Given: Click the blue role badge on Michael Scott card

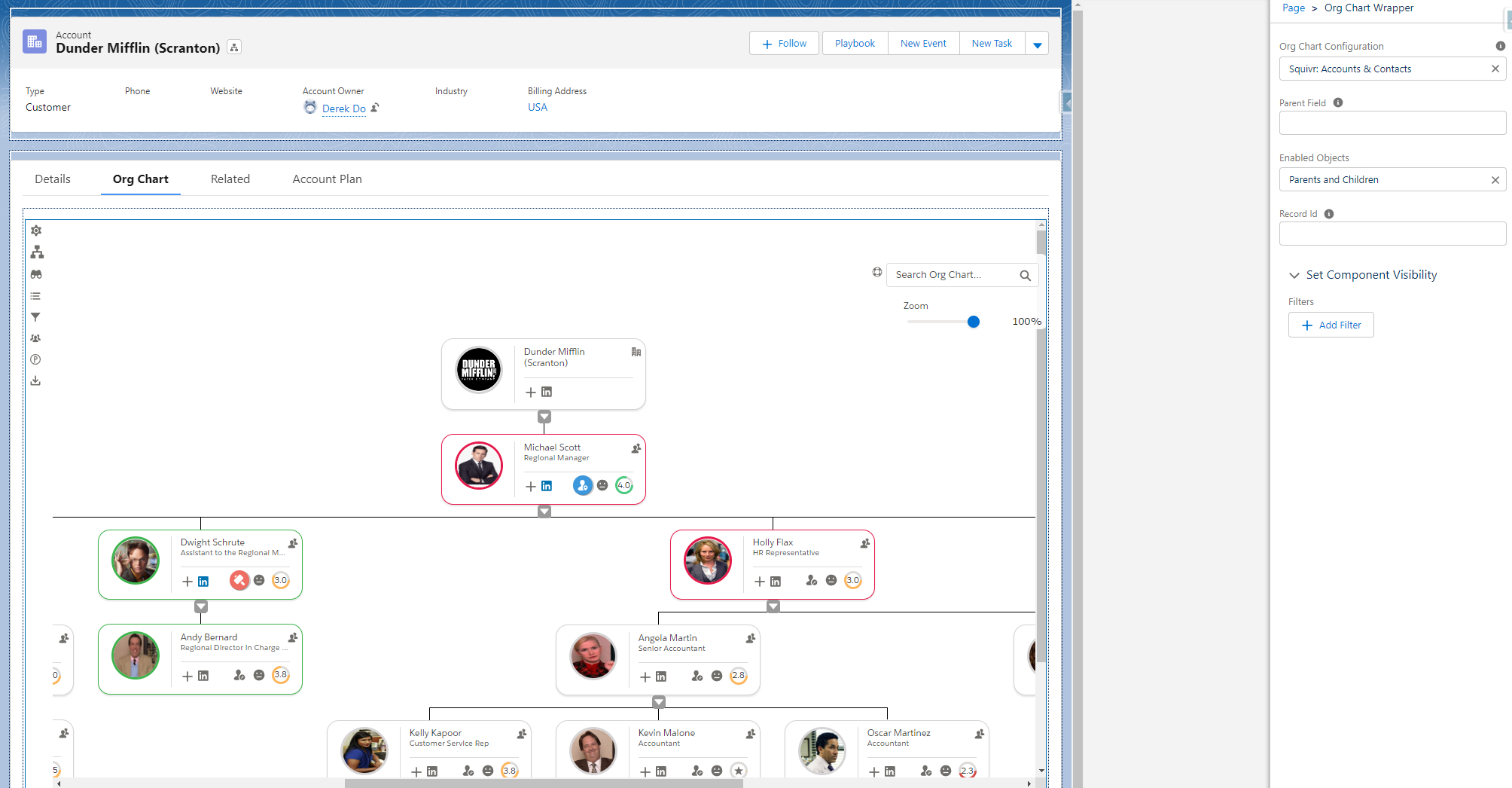Looking at the screenshot, I should pos(583,486).
